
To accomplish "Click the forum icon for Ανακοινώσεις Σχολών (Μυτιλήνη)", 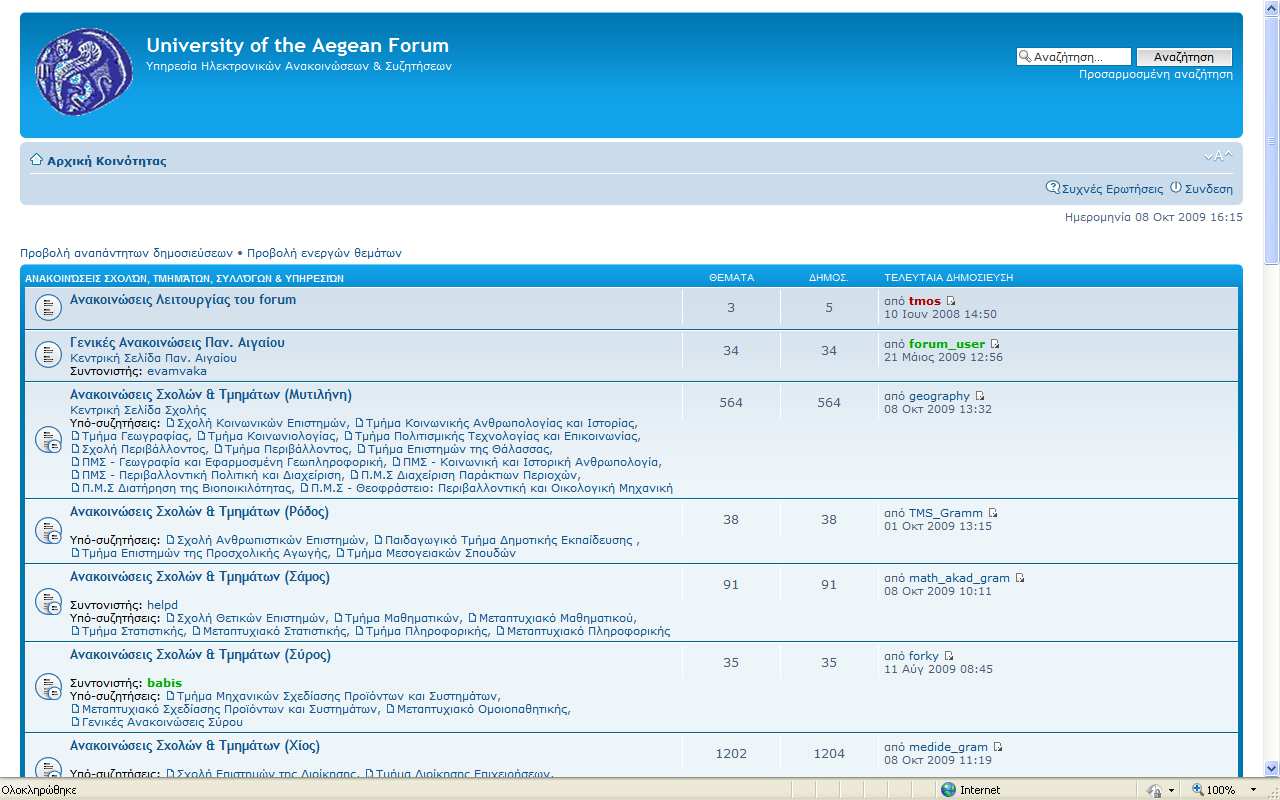I will (49, 440).
